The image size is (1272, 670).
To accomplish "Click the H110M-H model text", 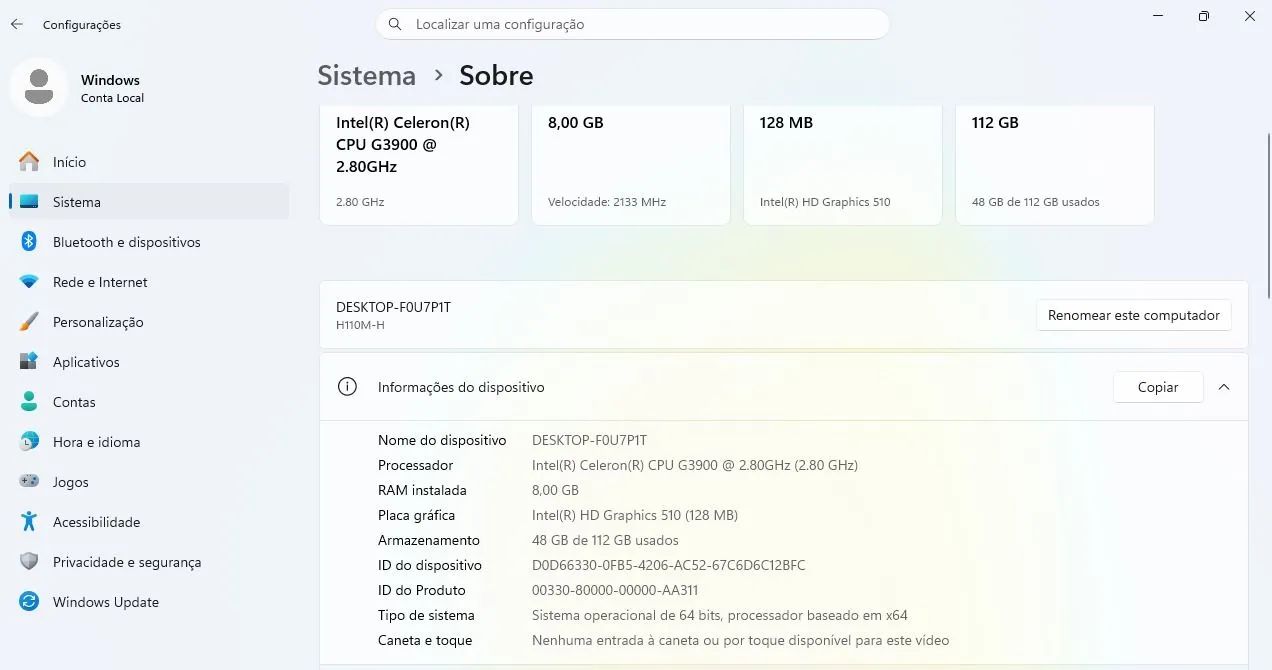I will (360, 326).
